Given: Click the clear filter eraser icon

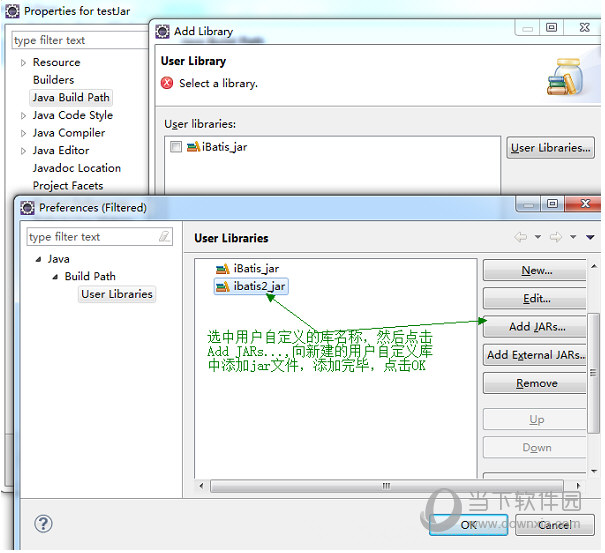Looking at the screenshot, I should (164, 237).
